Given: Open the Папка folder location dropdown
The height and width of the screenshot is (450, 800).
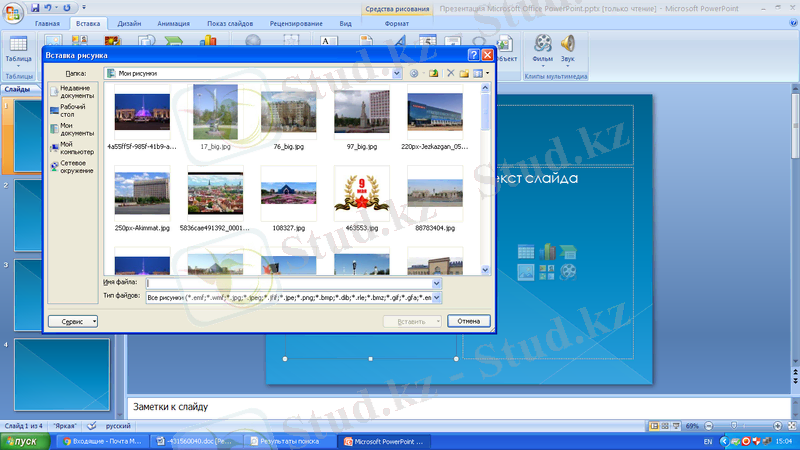Looking at the screenshot, I should [x=396, y=73].
